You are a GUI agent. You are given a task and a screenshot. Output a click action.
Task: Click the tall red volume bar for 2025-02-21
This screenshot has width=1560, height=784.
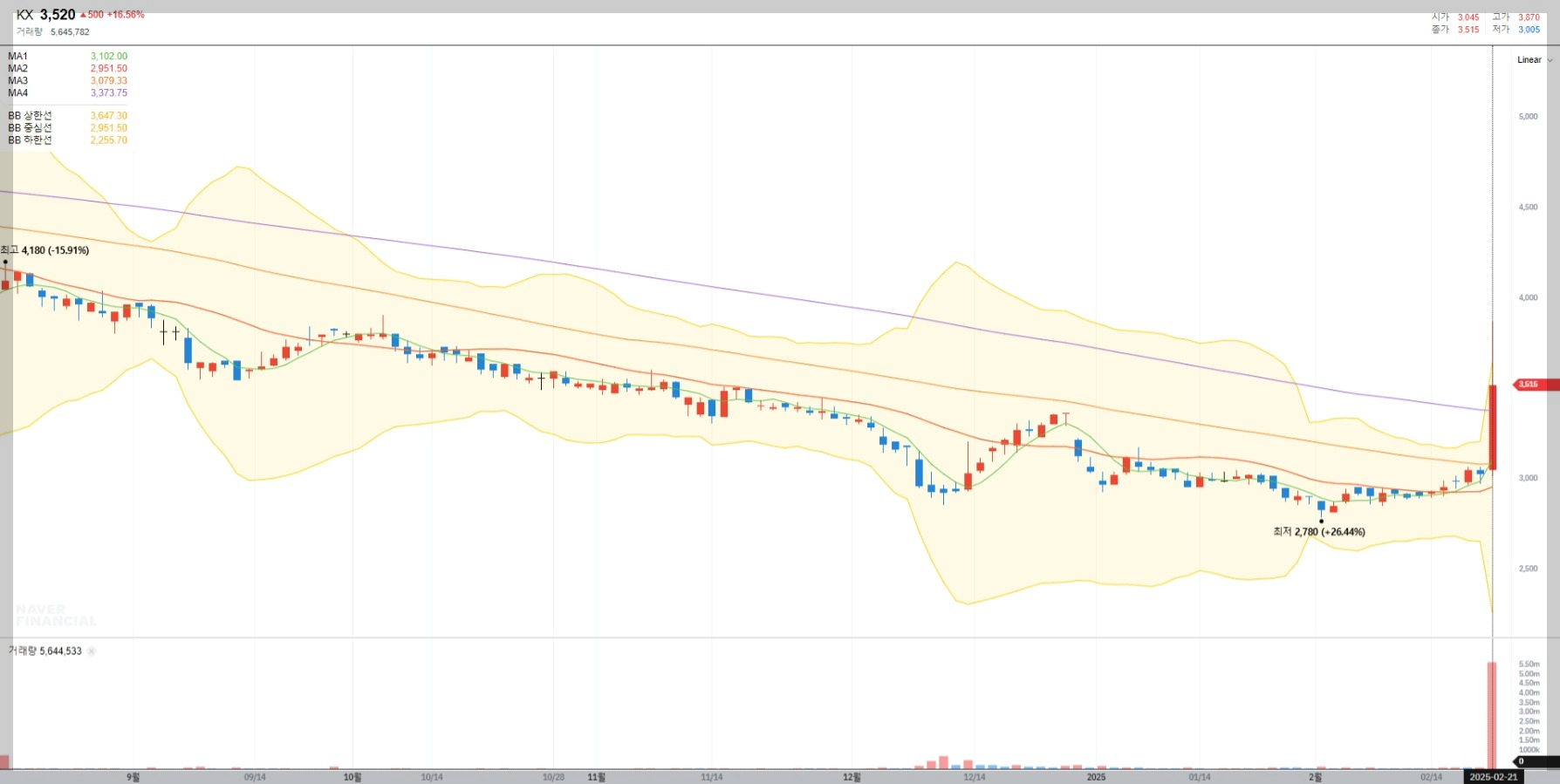tap(1492, 715)
